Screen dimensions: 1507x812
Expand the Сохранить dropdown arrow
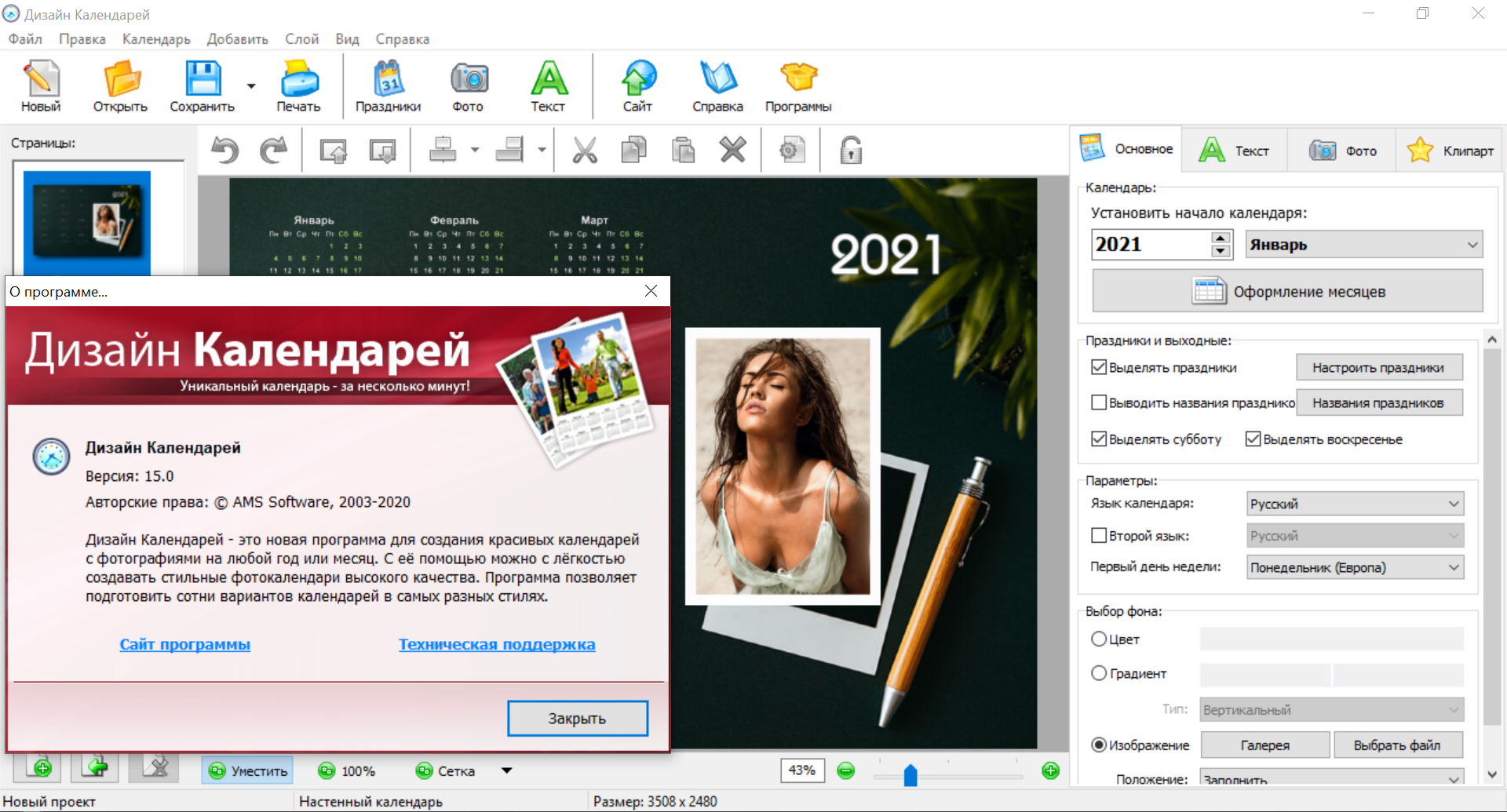(x=251, y=86)
